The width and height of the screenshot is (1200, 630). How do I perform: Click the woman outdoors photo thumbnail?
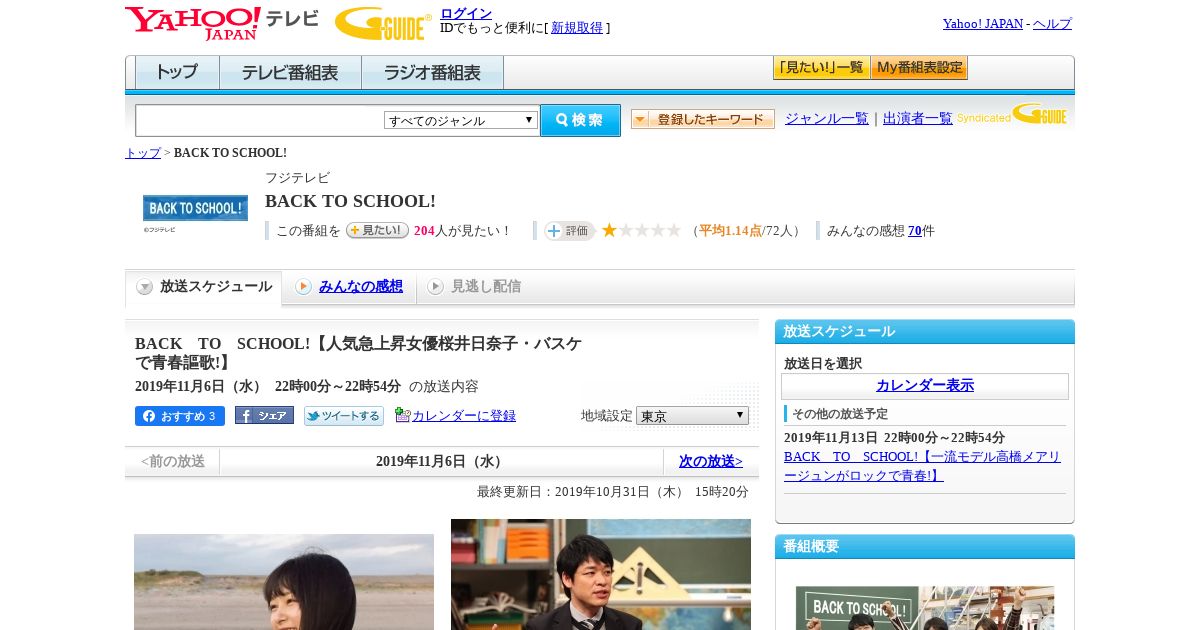pos(284,582)
